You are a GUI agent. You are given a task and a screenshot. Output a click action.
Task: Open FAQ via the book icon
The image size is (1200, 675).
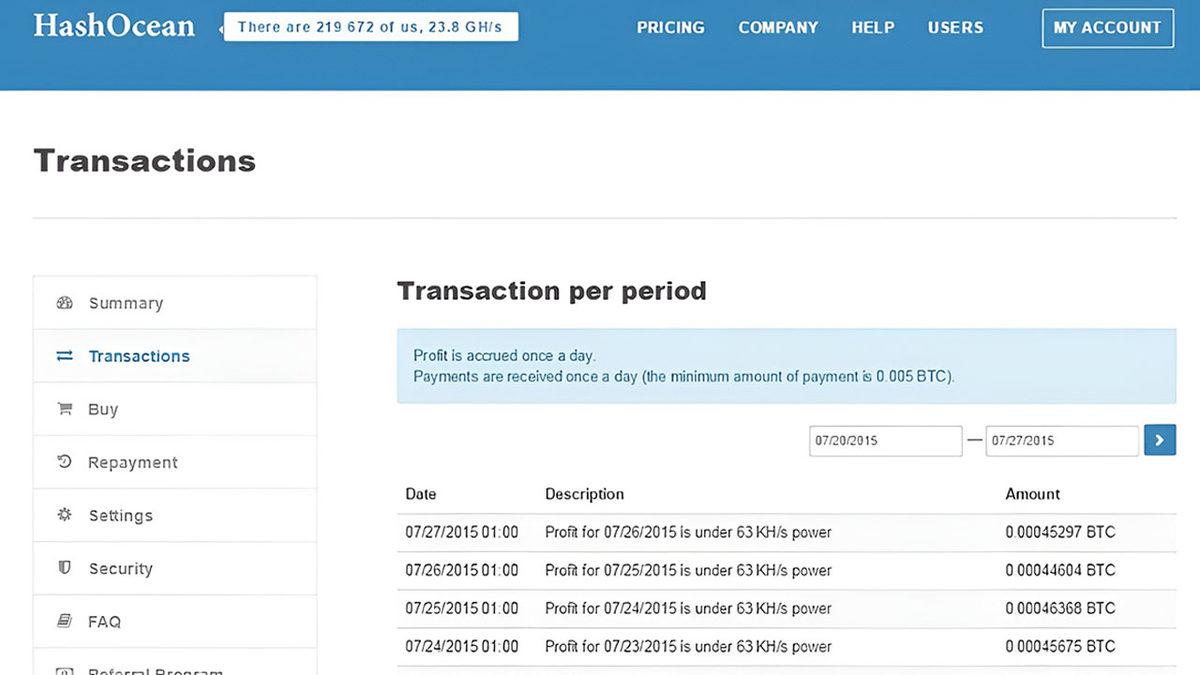[65, 621]
